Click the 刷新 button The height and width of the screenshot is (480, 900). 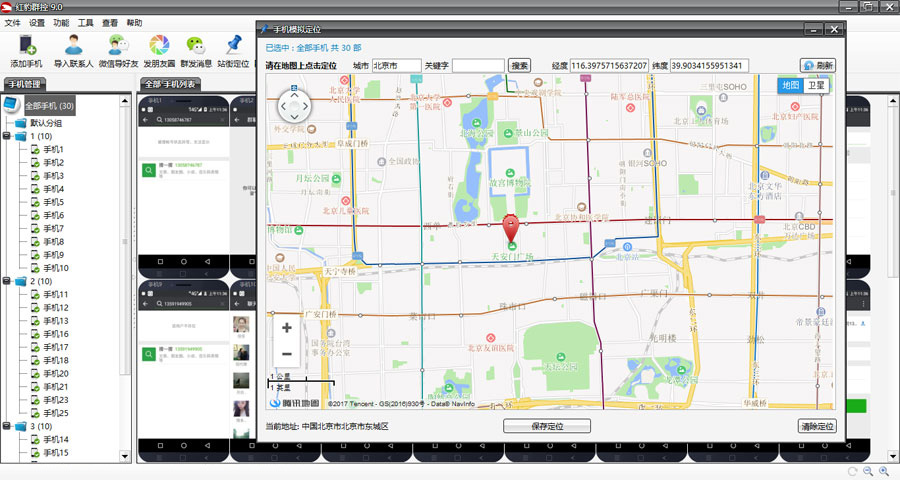(x=818, y=65)
